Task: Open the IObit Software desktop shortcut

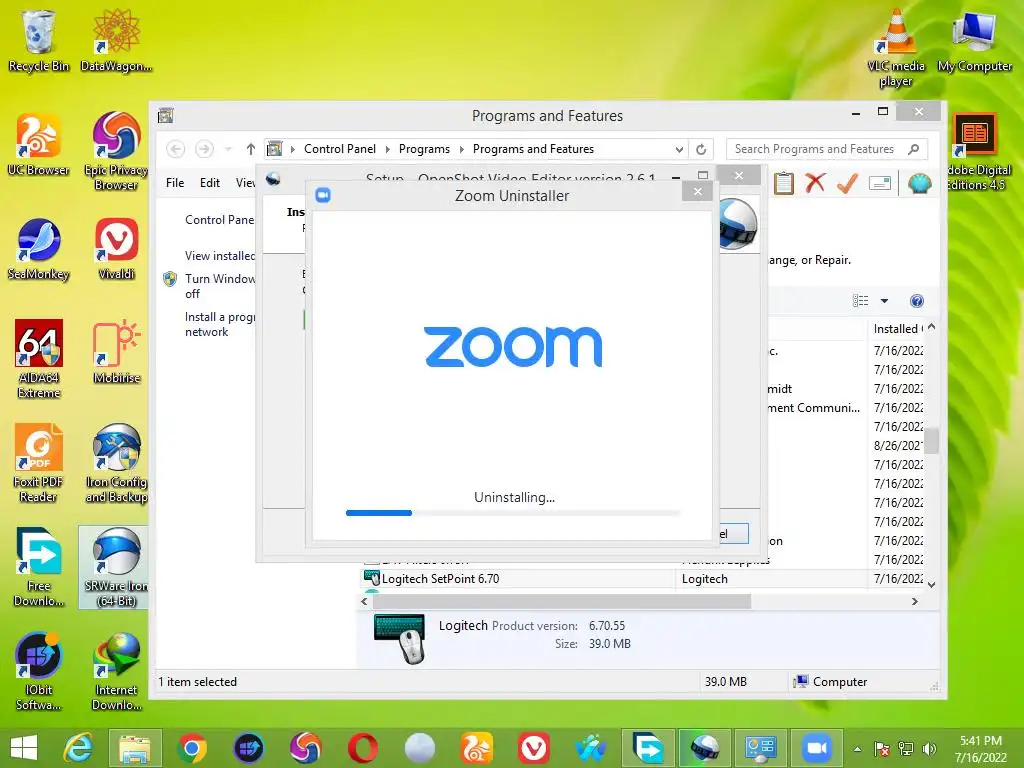Action: (38, 671)
